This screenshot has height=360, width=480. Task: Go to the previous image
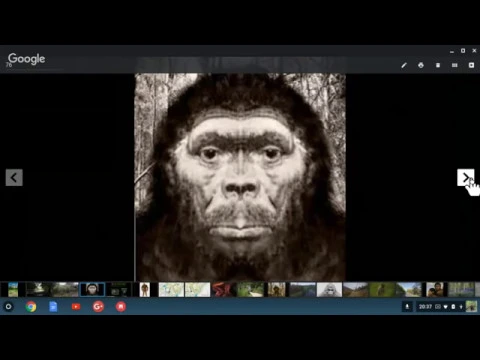[14, 177]
